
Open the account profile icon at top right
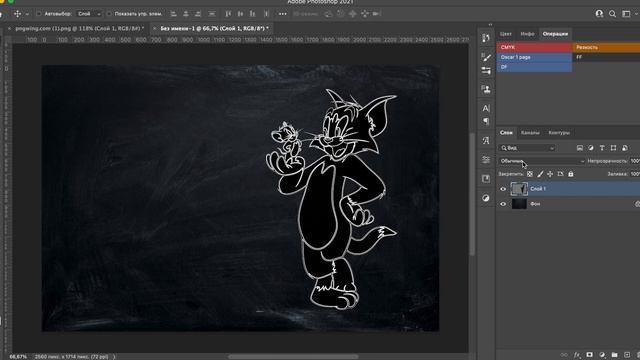coord(599,14)
